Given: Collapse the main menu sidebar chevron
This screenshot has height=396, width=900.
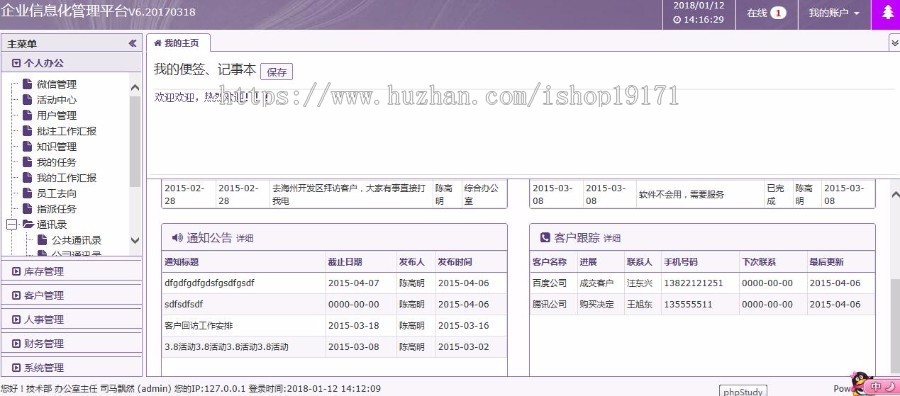Looking at the screenshot, I should click(132, 44).
